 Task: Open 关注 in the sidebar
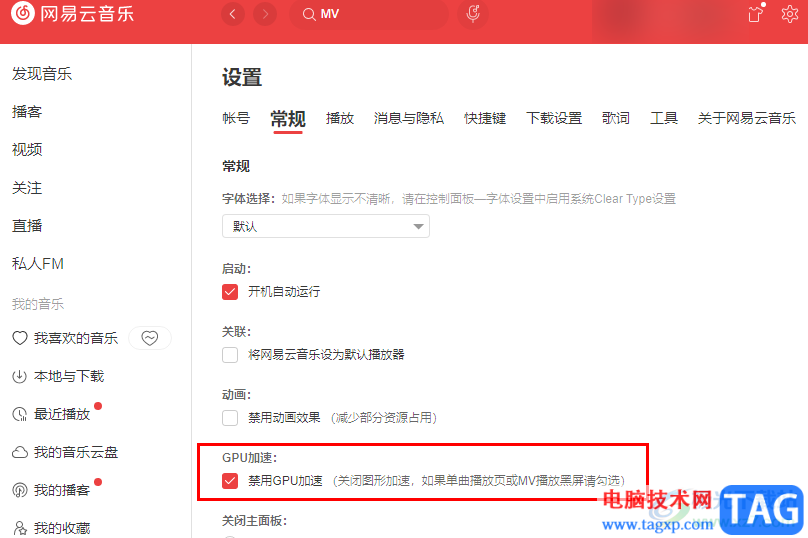[x=27, y=188]
